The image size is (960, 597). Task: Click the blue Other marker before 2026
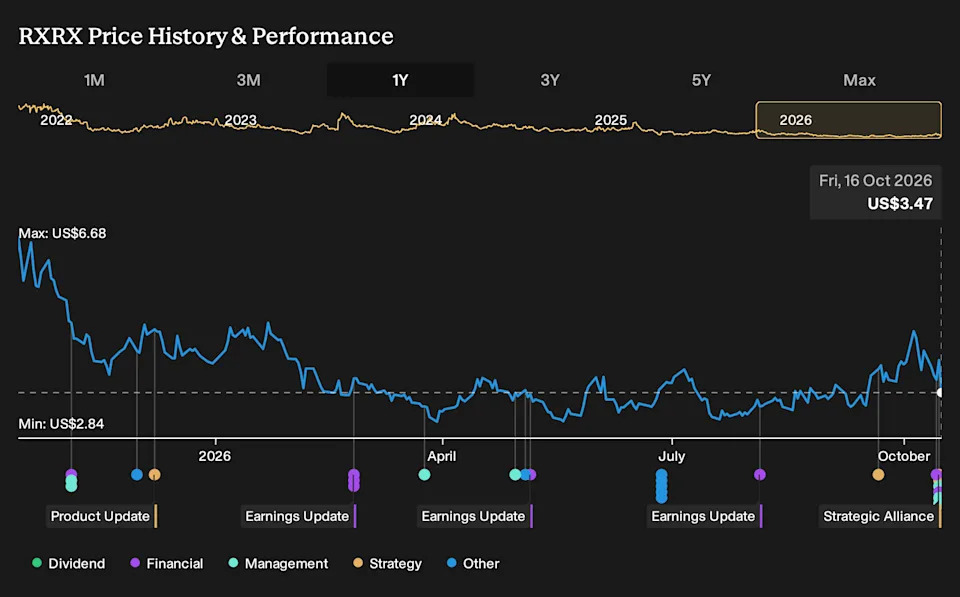click(x=137, y=475)
